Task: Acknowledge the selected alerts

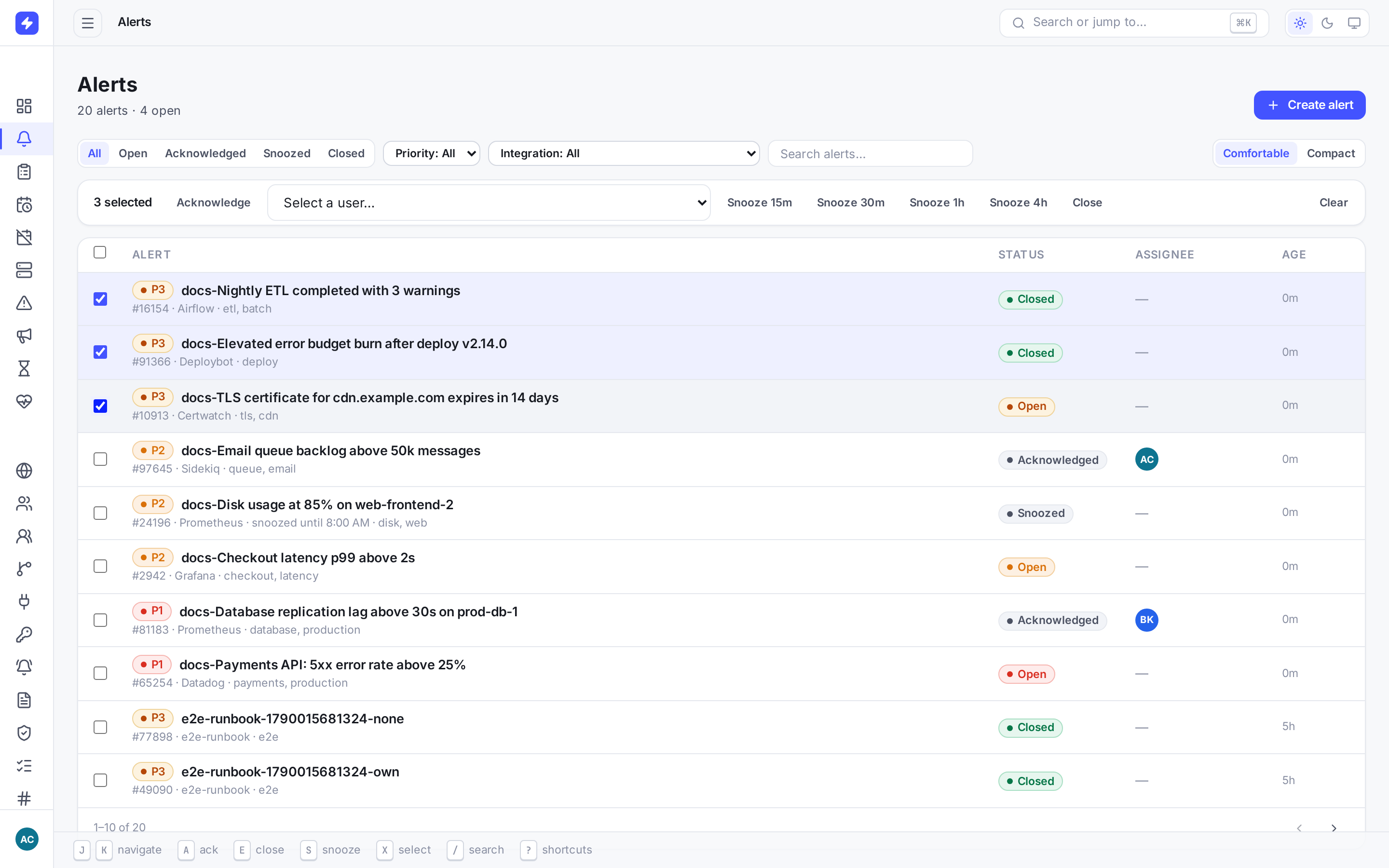Action: [x=214, y=203]
